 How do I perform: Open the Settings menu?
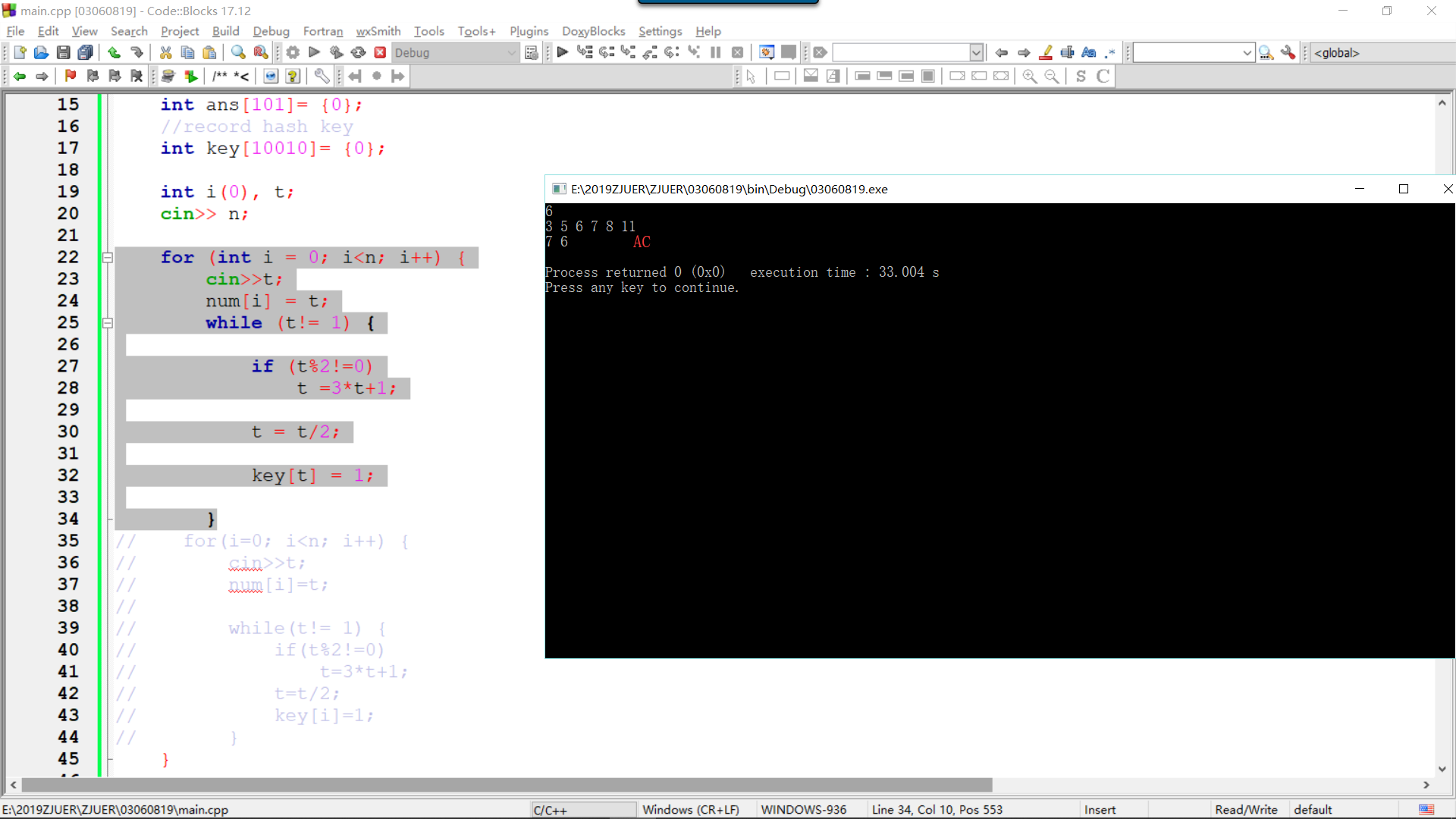click(x=660, y=31)
